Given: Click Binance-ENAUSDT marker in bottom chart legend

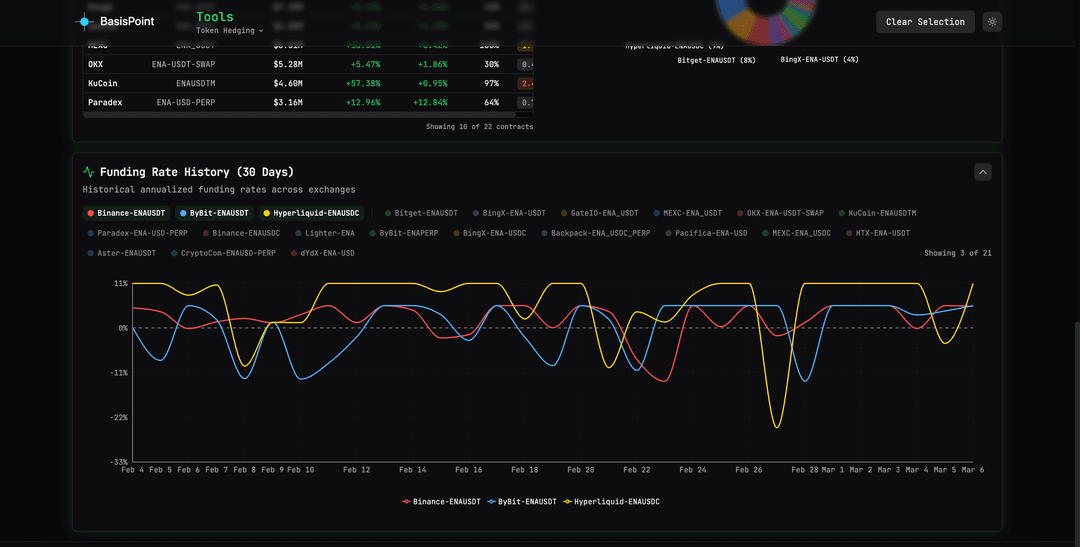Looking at the screenshot, I should [x=406, y=501].
